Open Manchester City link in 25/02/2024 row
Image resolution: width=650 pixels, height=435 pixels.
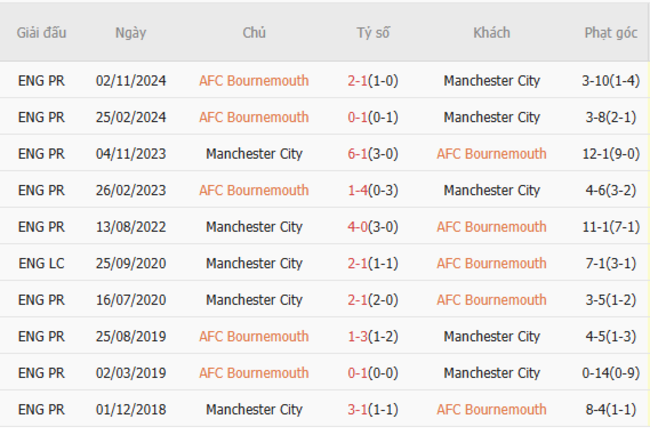point(491,117)
